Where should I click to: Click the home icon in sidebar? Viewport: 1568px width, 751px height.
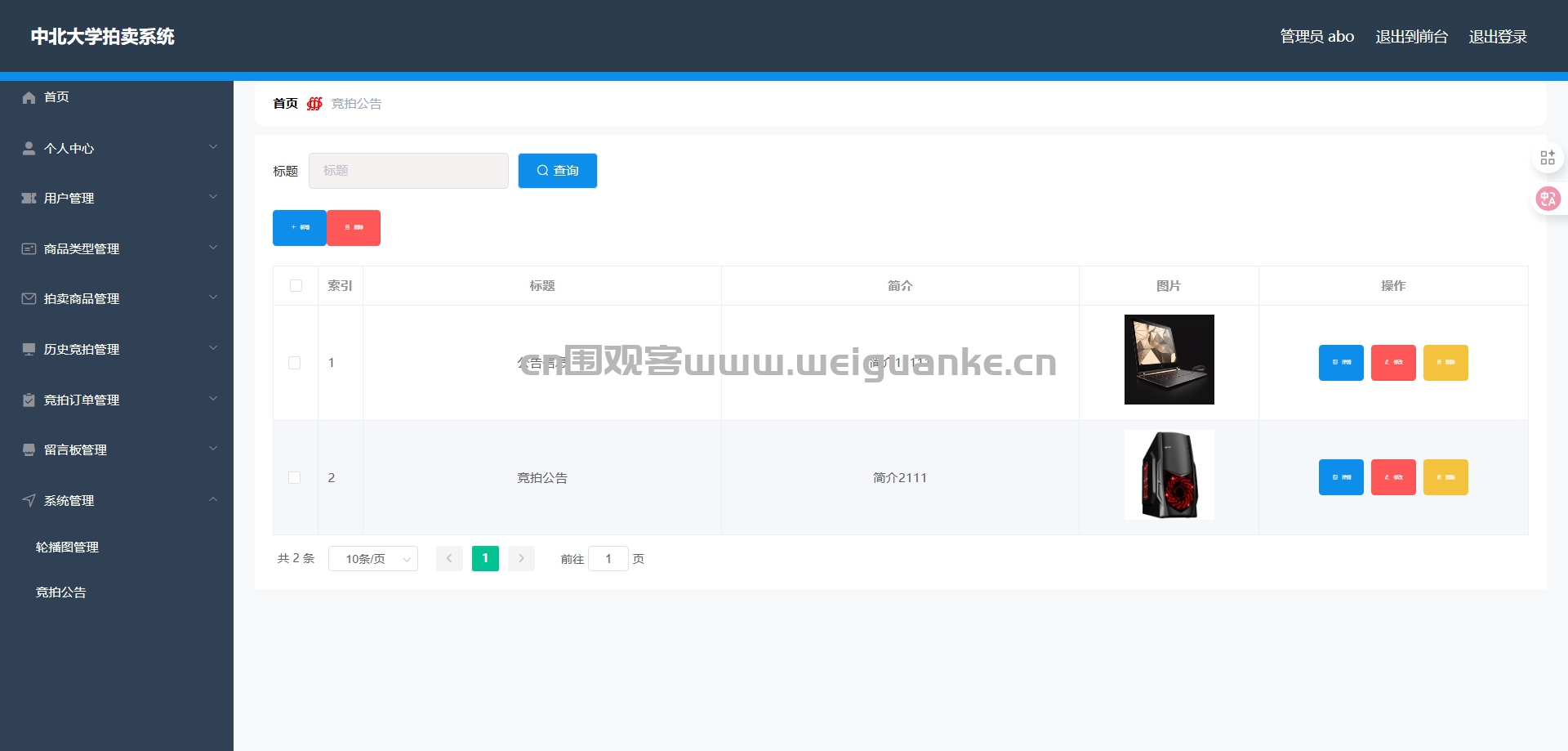coord(29,97)
